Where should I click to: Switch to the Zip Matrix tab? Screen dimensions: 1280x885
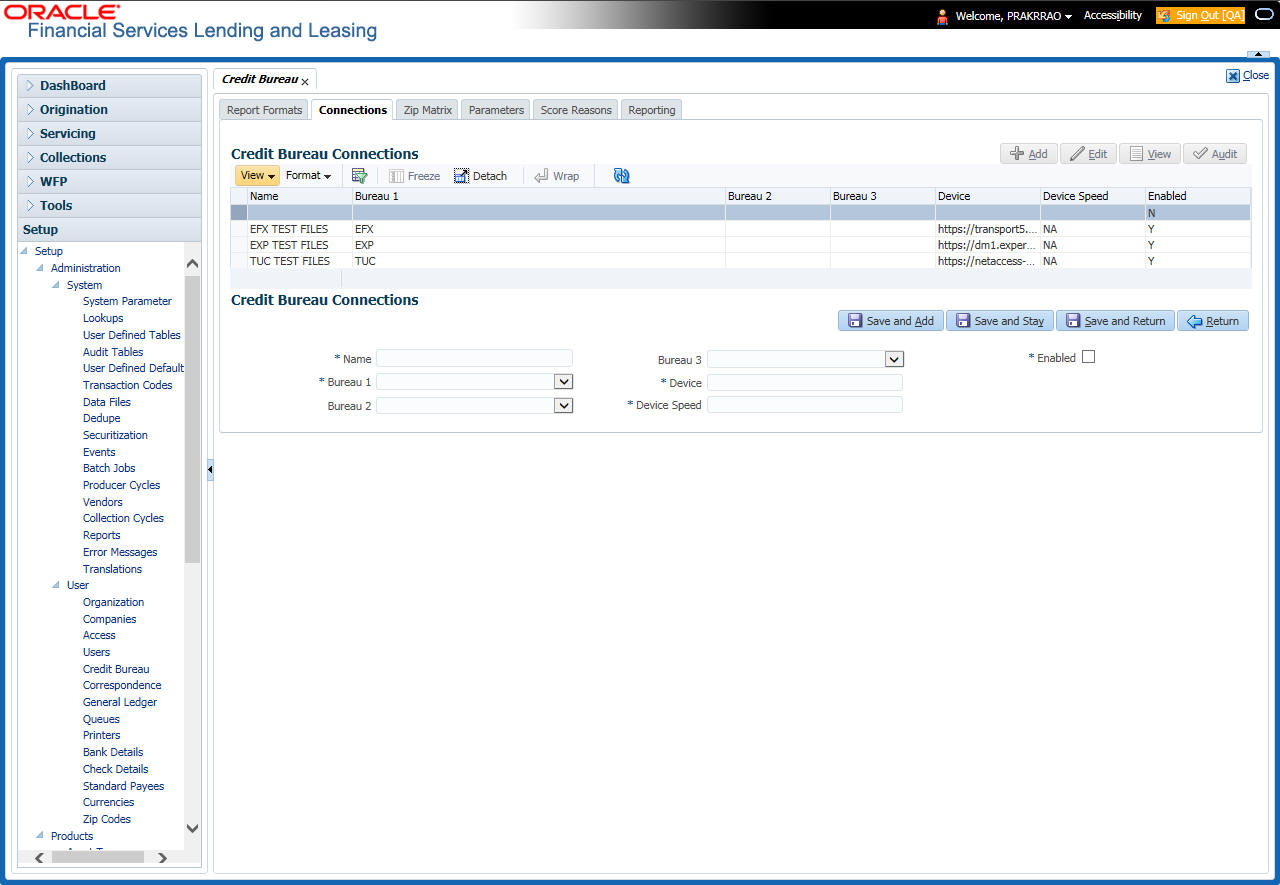tap(428, 110)
